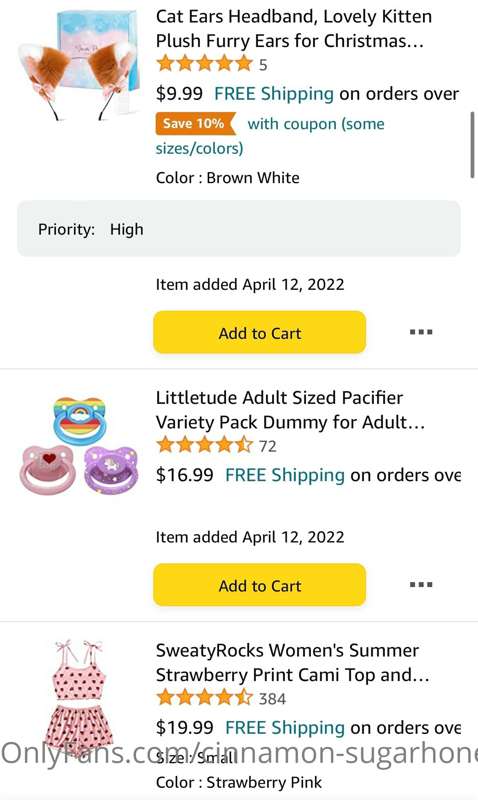This screenshot has width=478, height=800.
Task: Open the Littletude Adult Sized Pacifier title
Action: (290, 410)
